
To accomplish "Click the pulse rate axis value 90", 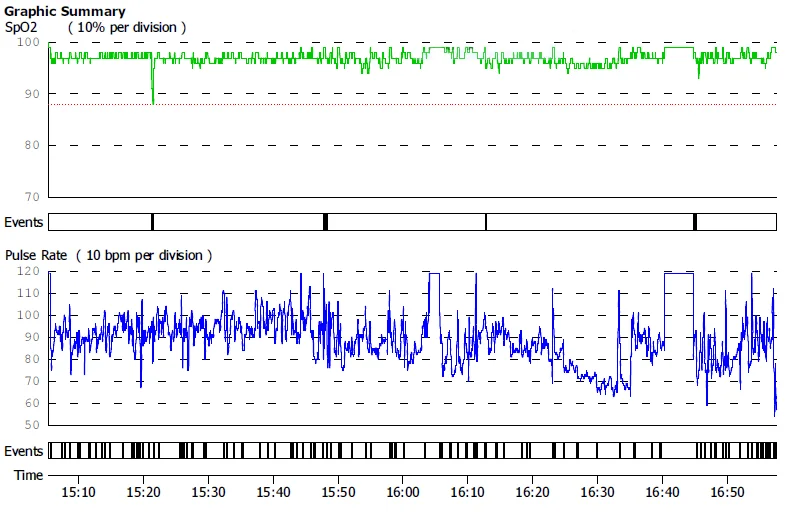I will click(31, 337).
